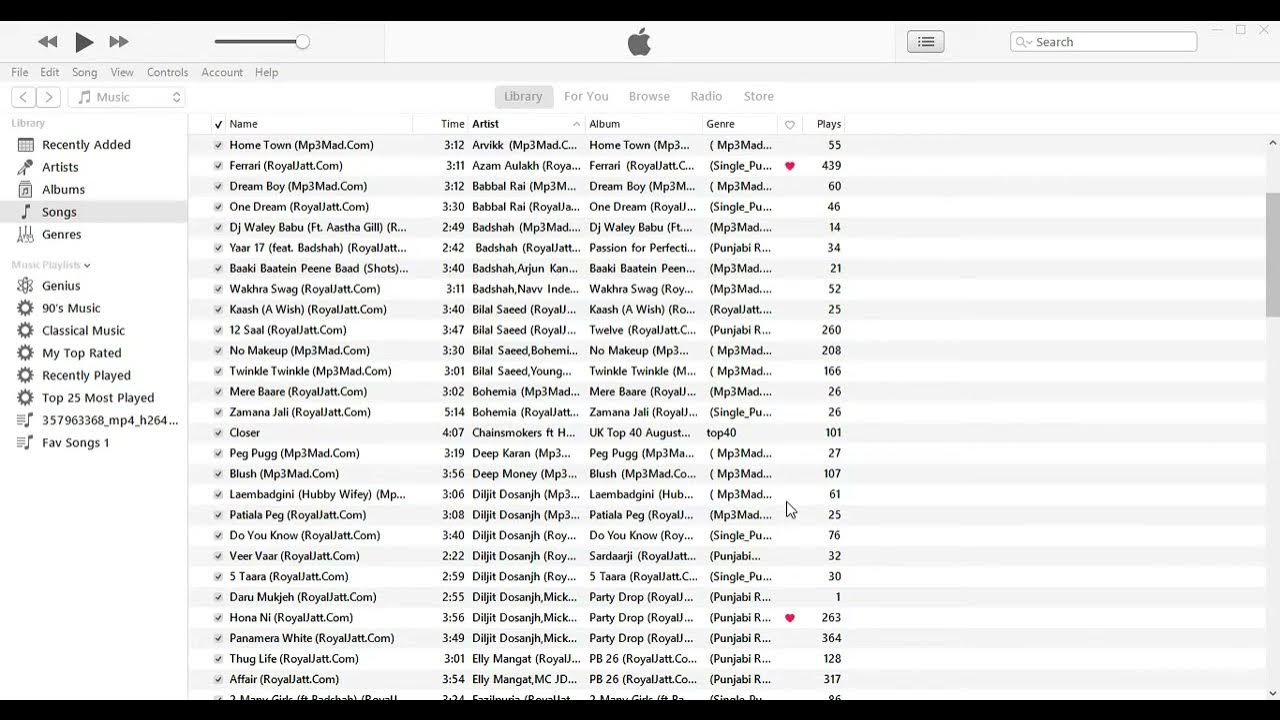This screenshot has width=1280, height=720.
Task: Click inside the Search field
Action: [x=1104, y=42]
